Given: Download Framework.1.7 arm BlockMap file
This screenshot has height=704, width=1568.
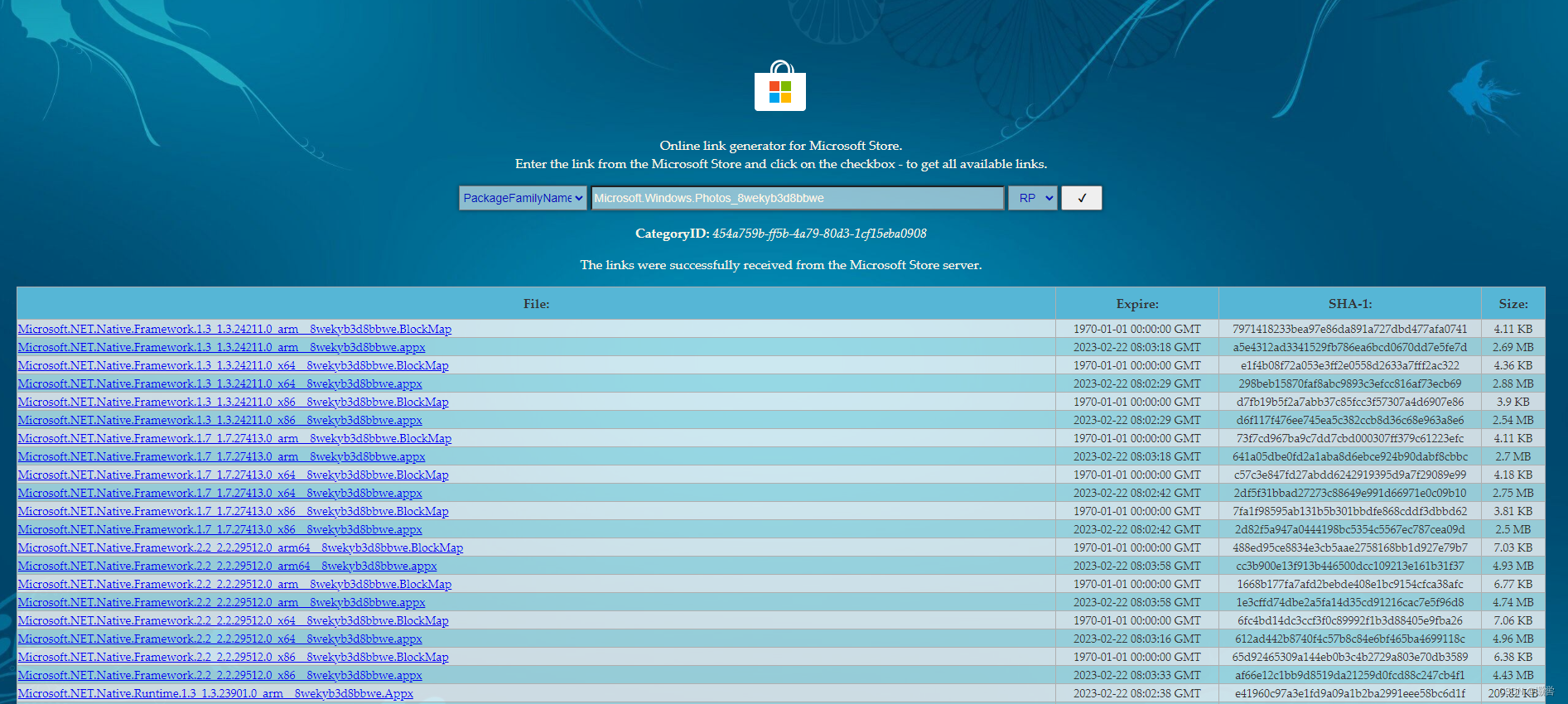Looking at the screenshot, I should (234, 438).
